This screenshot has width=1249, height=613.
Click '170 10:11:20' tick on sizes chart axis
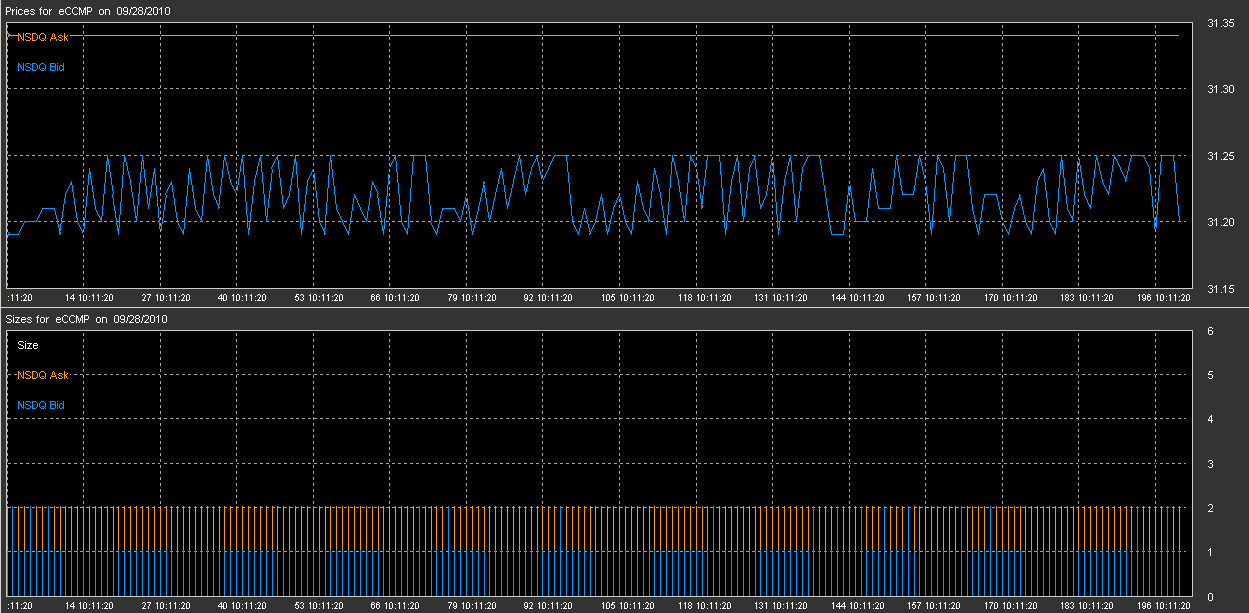click(1010, 606)
